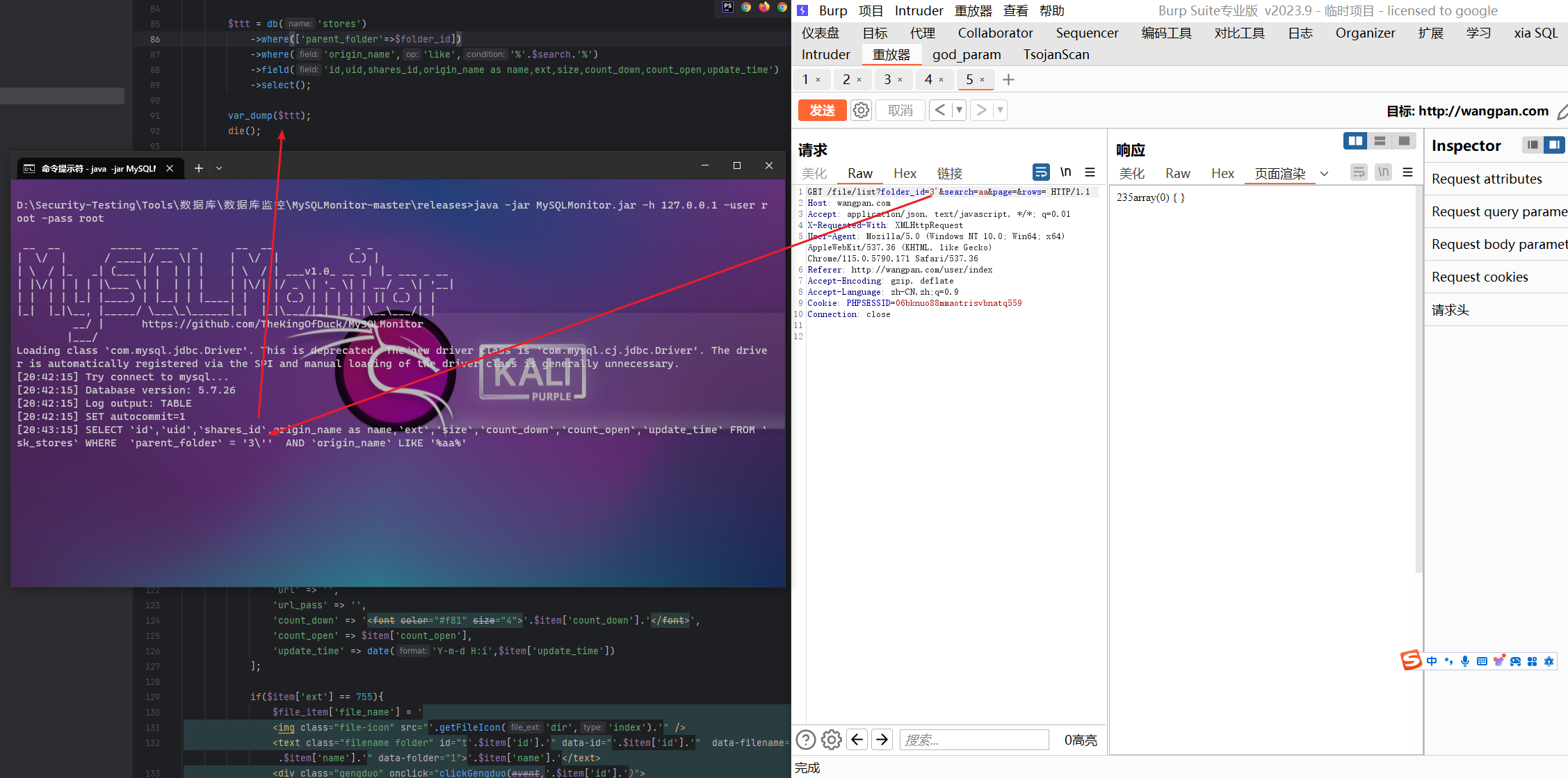Screen dimensions: 1568x778
Task: Open in PhpStorm browser icon
Action: [x=727, y=7]
